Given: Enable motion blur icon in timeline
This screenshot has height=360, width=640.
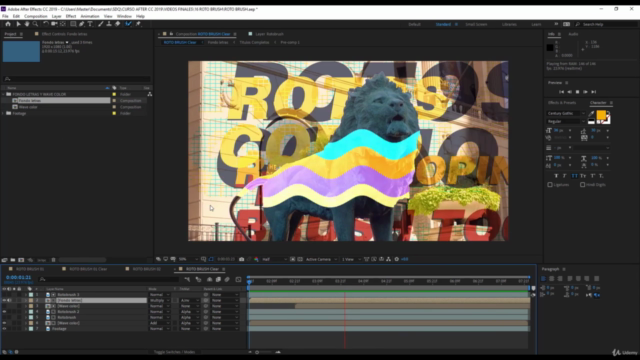Looking at the screenshot, I should coord(227,280).
